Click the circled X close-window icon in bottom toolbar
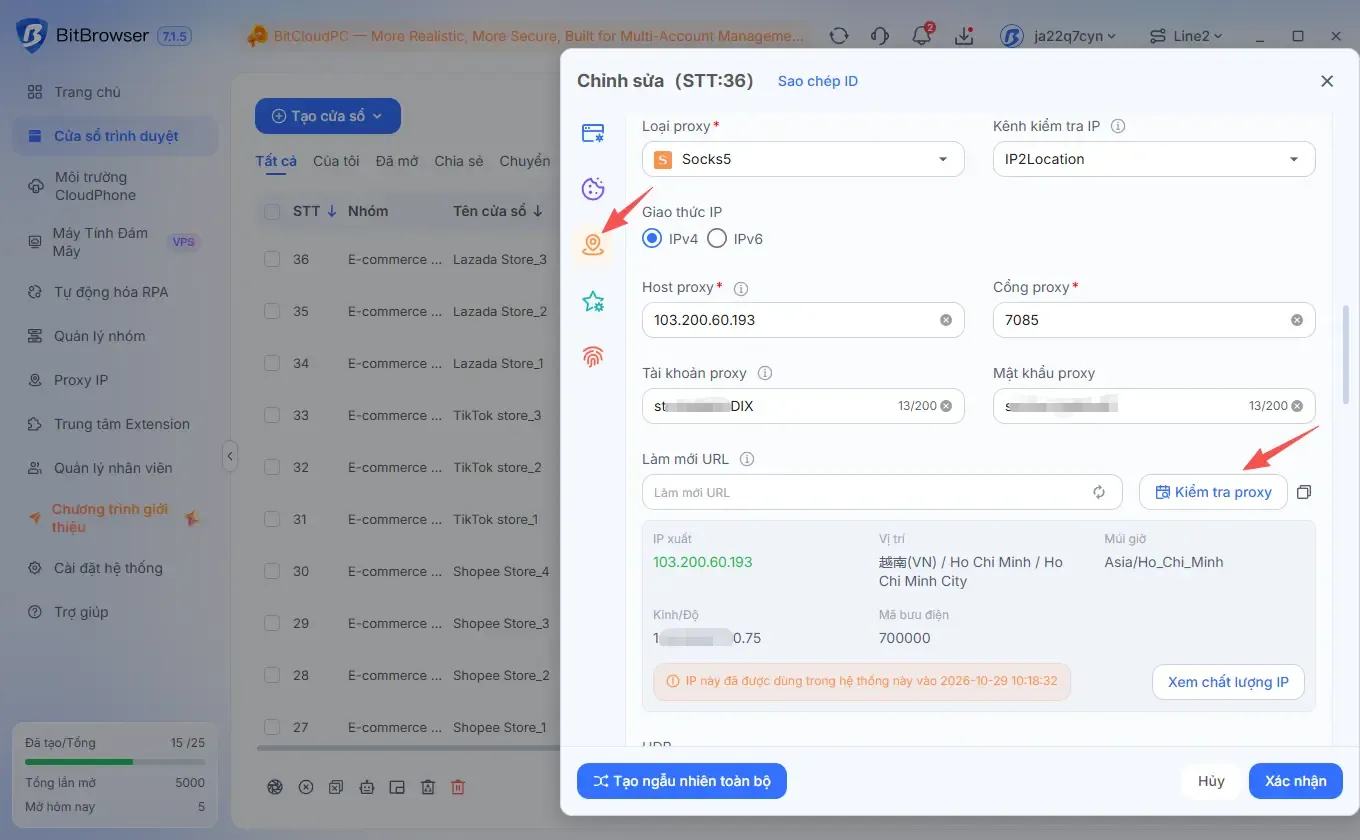1360x840 pixels. coord(306,787)
